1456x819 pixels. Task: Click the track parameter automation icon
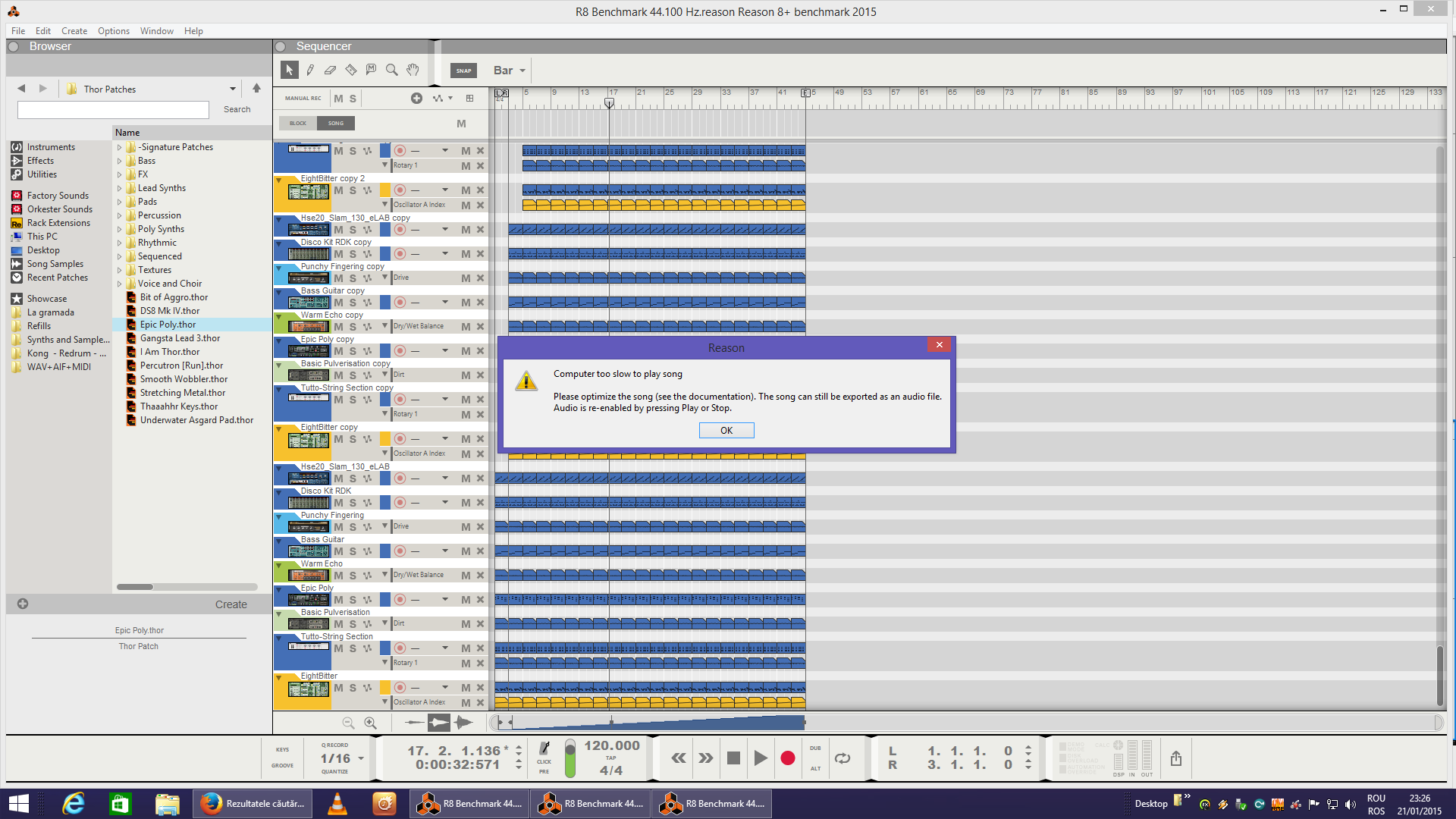coord(441,98)
